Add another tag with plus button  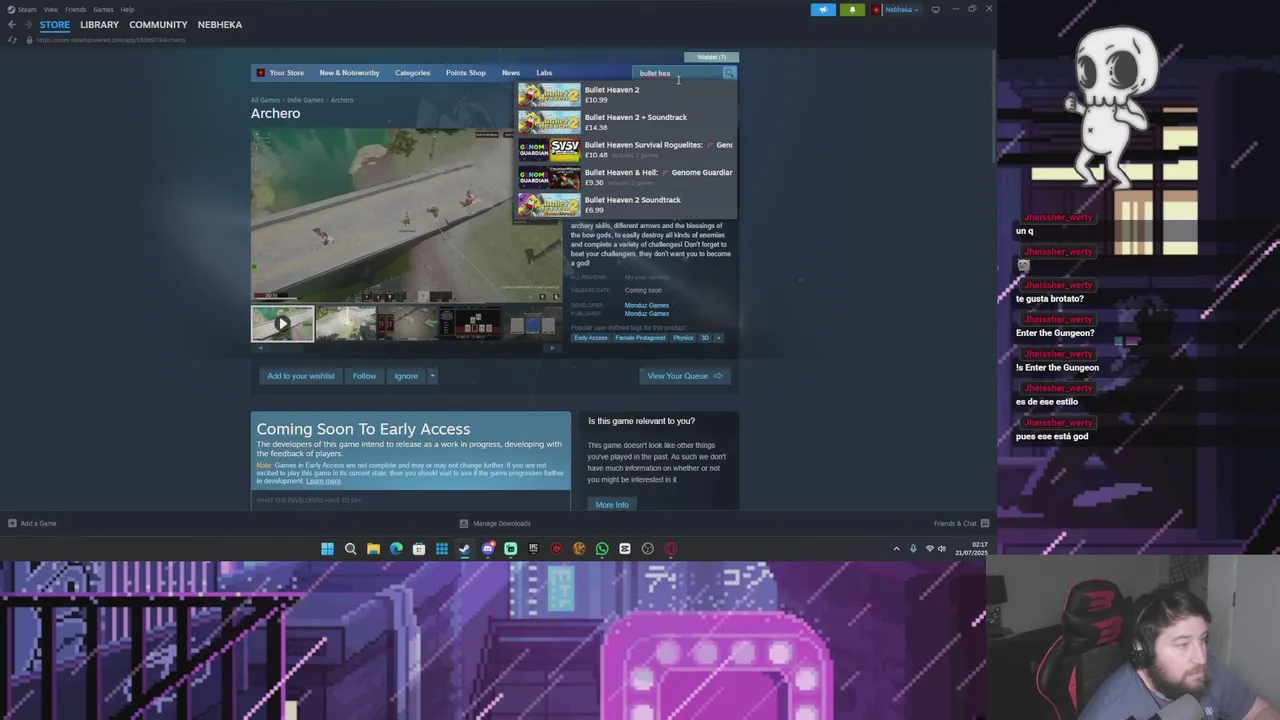click(718, 338)
